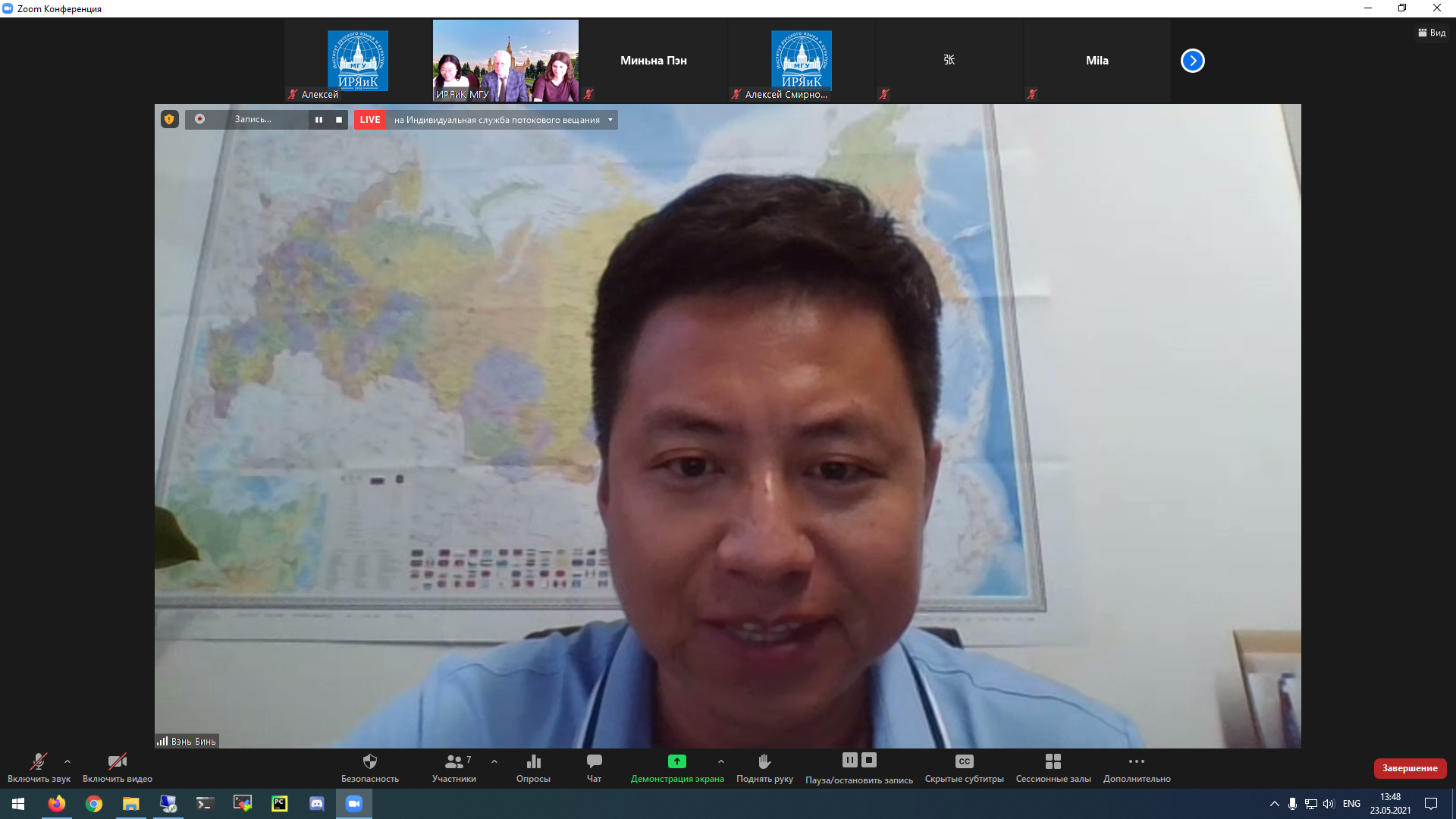Image resolution: width=1456 pixels, height=819 pixels.
Task: Open Breakout Rooms icon
Action: pyautogui.click(x=1053, y=761)
